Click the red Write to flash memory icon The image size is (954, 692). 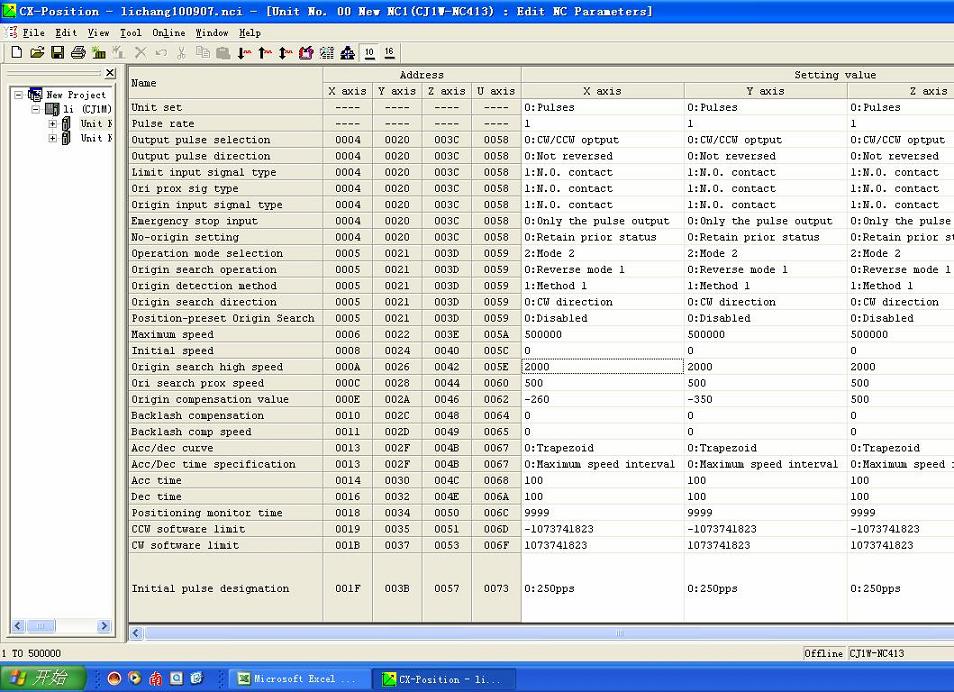[306, 53]
